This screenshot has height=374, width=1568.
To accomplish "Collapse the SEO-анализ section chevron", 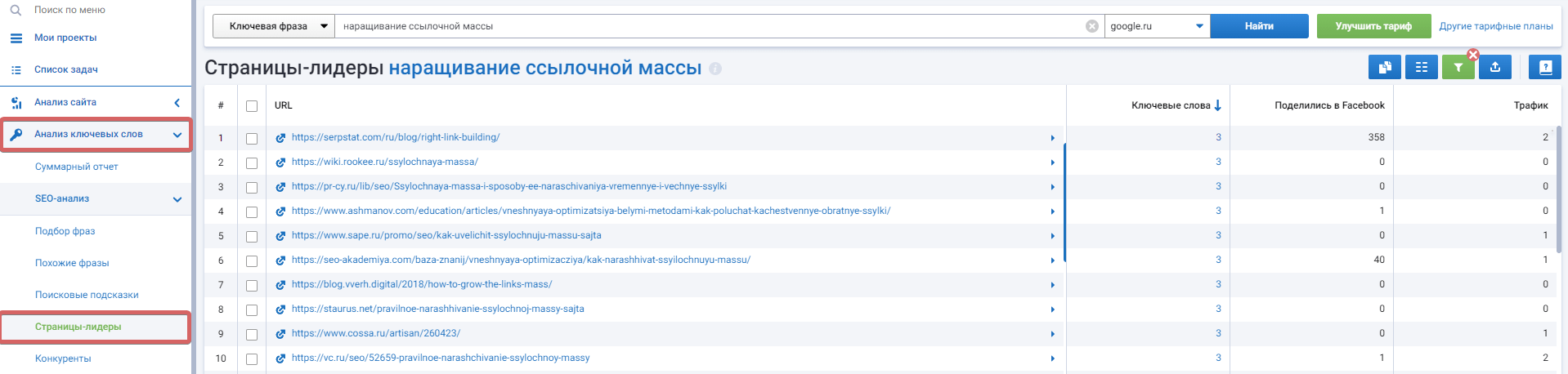I will tap(177, 199).
